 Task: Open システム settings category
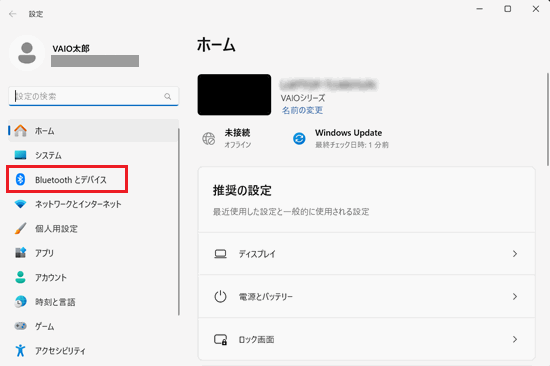(93, 155)
